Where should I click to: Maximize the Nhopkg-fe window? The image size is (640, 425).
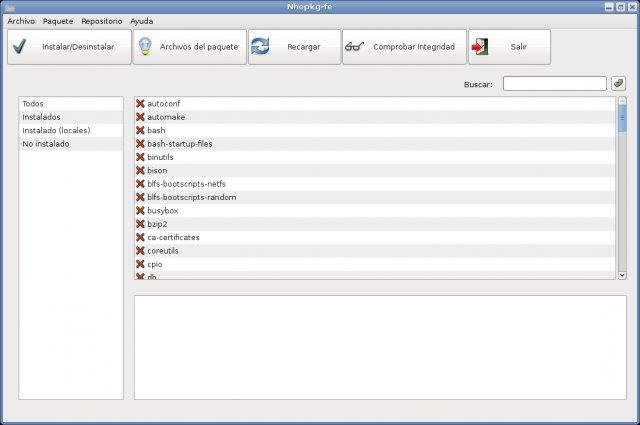click(x=620, y=7)
